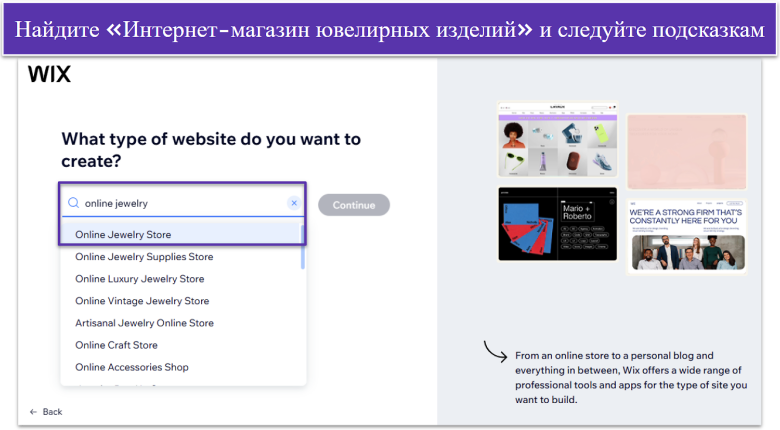
Task: Clear the search field with the X icon
Action: 294,203
